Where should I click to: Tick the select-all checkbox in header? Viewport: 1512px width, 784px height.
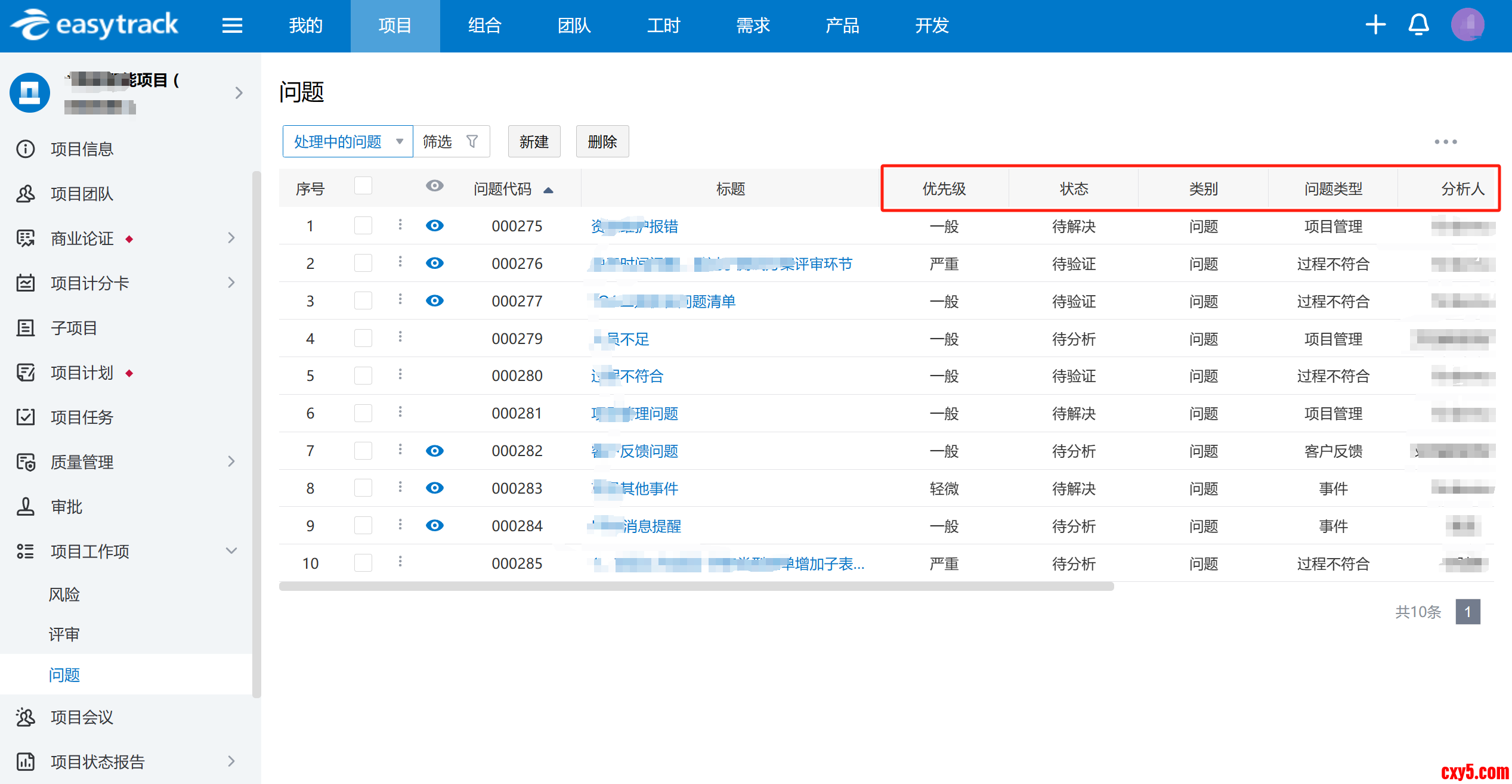click(x=363, y=186)
